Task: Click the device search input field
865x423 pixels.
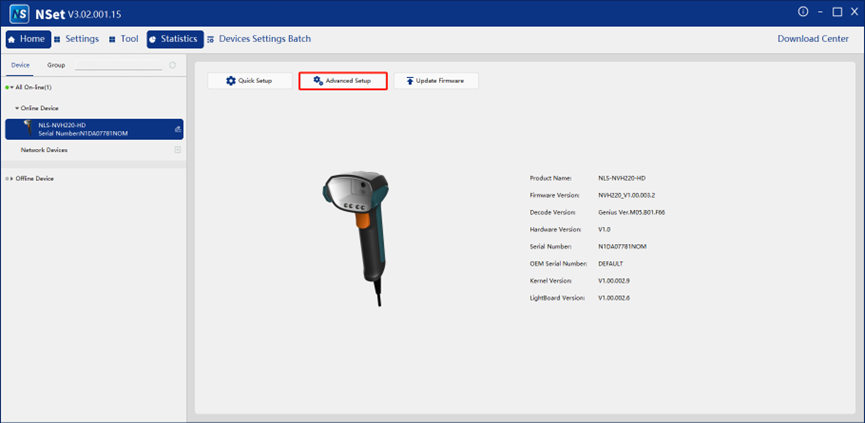Action: [119, 65]
